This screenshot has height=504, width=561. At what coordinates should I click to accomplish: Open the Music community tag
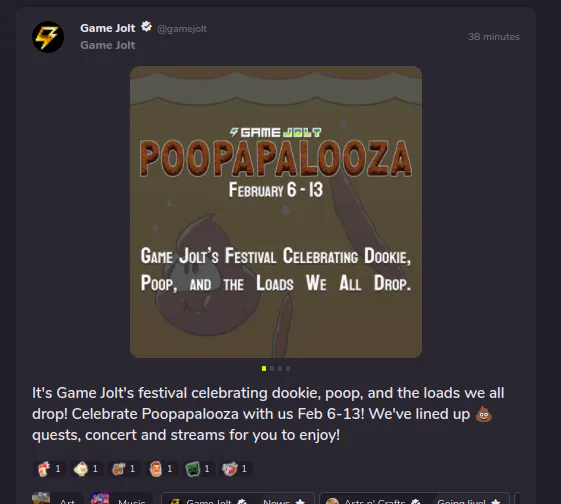[x=122, y=499]
